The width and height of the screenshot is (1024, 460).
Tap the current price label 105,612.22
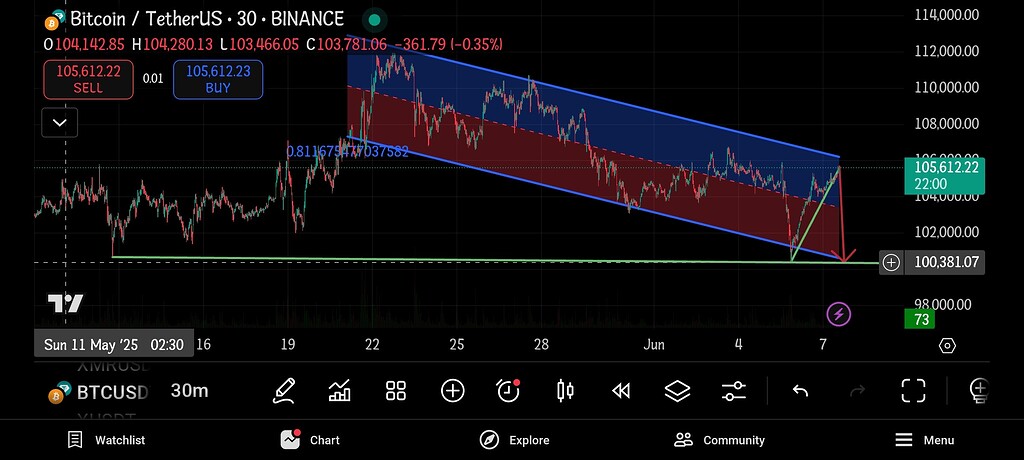coord(944,176)
